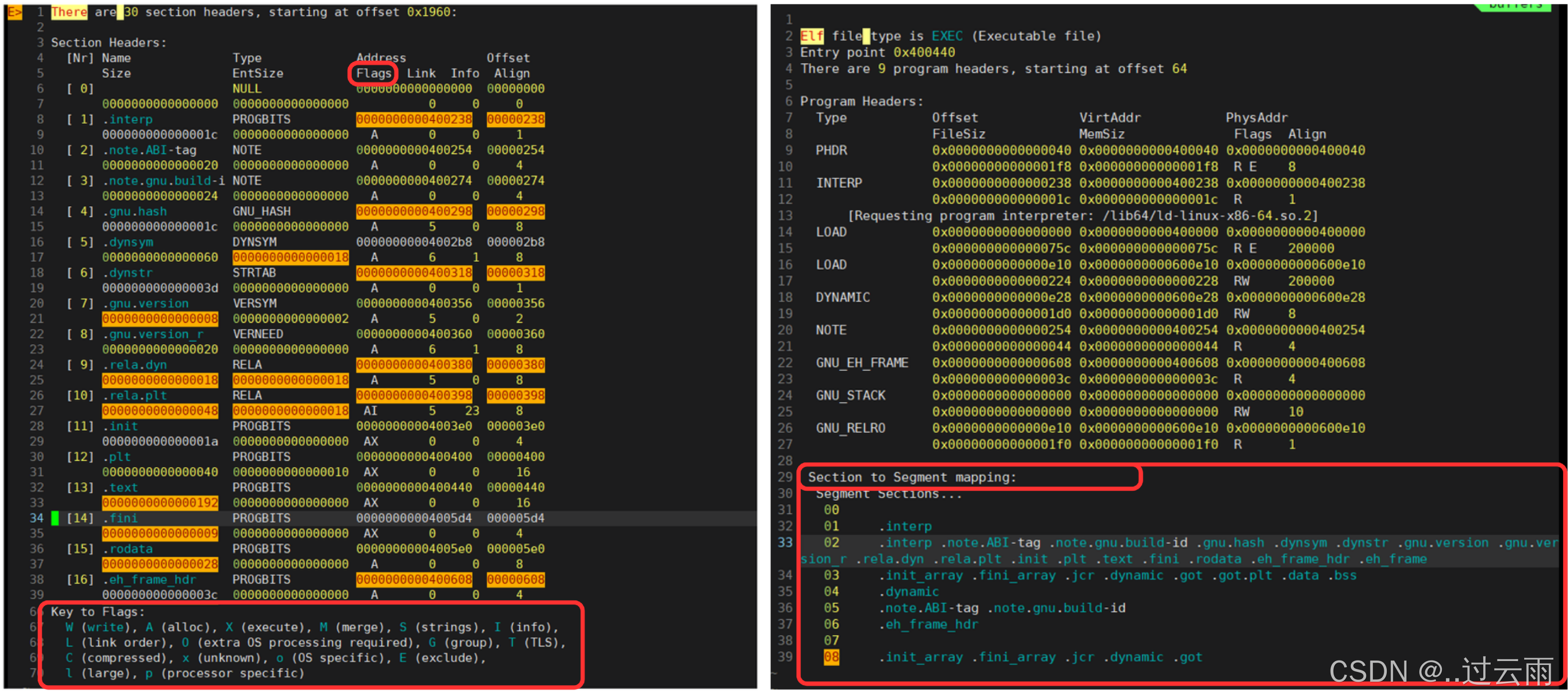Click the GNU_EH_FRAME program header type
Image resolution: width=1568 pixels, height=698 pixels.
(x=861, y=363)
